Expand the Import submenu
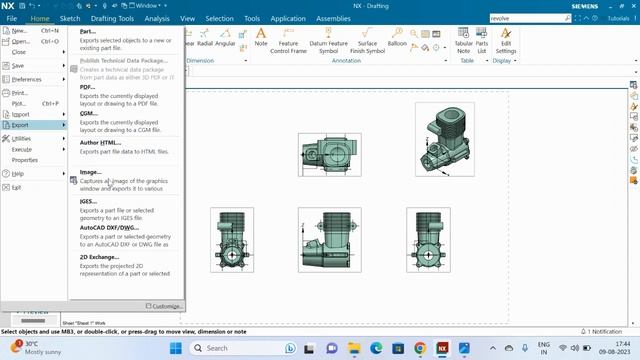The image size is (640, 360). pos(34,114)
